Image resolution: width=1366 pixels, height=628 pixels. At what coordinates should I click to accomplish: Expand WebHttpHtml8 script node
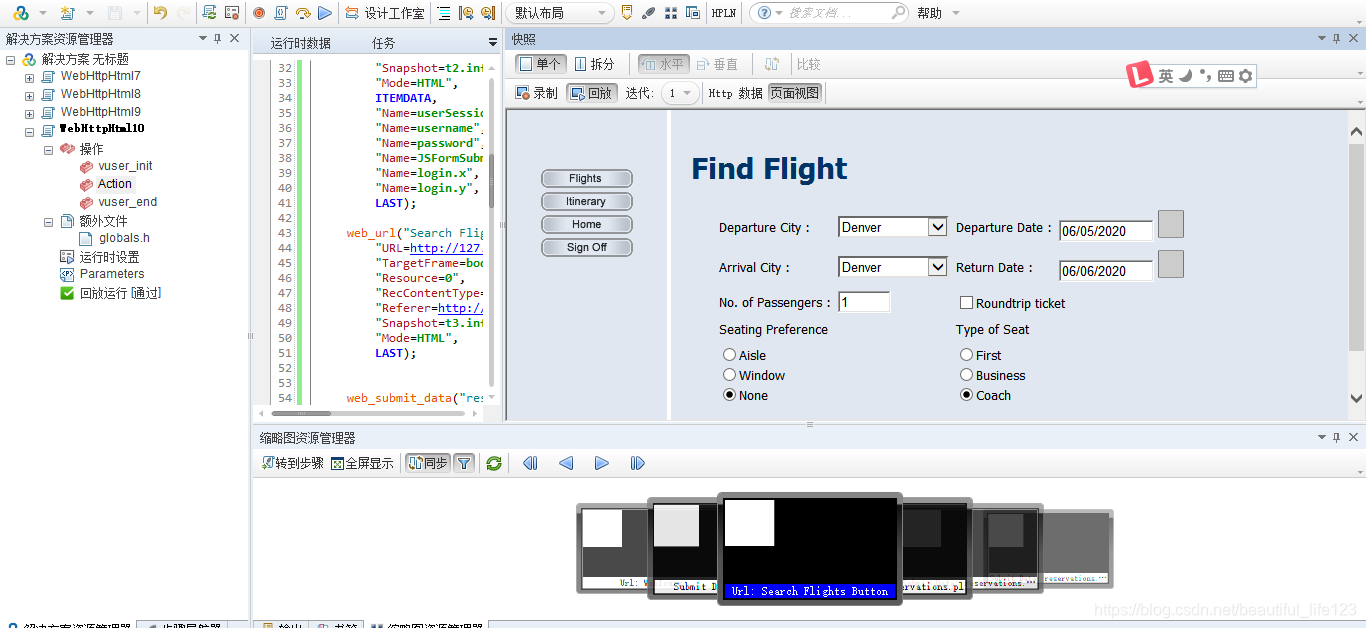29,95
